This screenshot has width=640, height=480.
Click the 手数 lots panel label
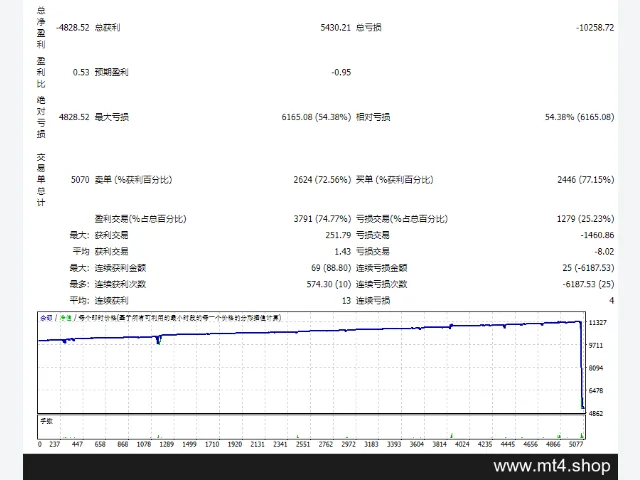(x=47, y=421)
